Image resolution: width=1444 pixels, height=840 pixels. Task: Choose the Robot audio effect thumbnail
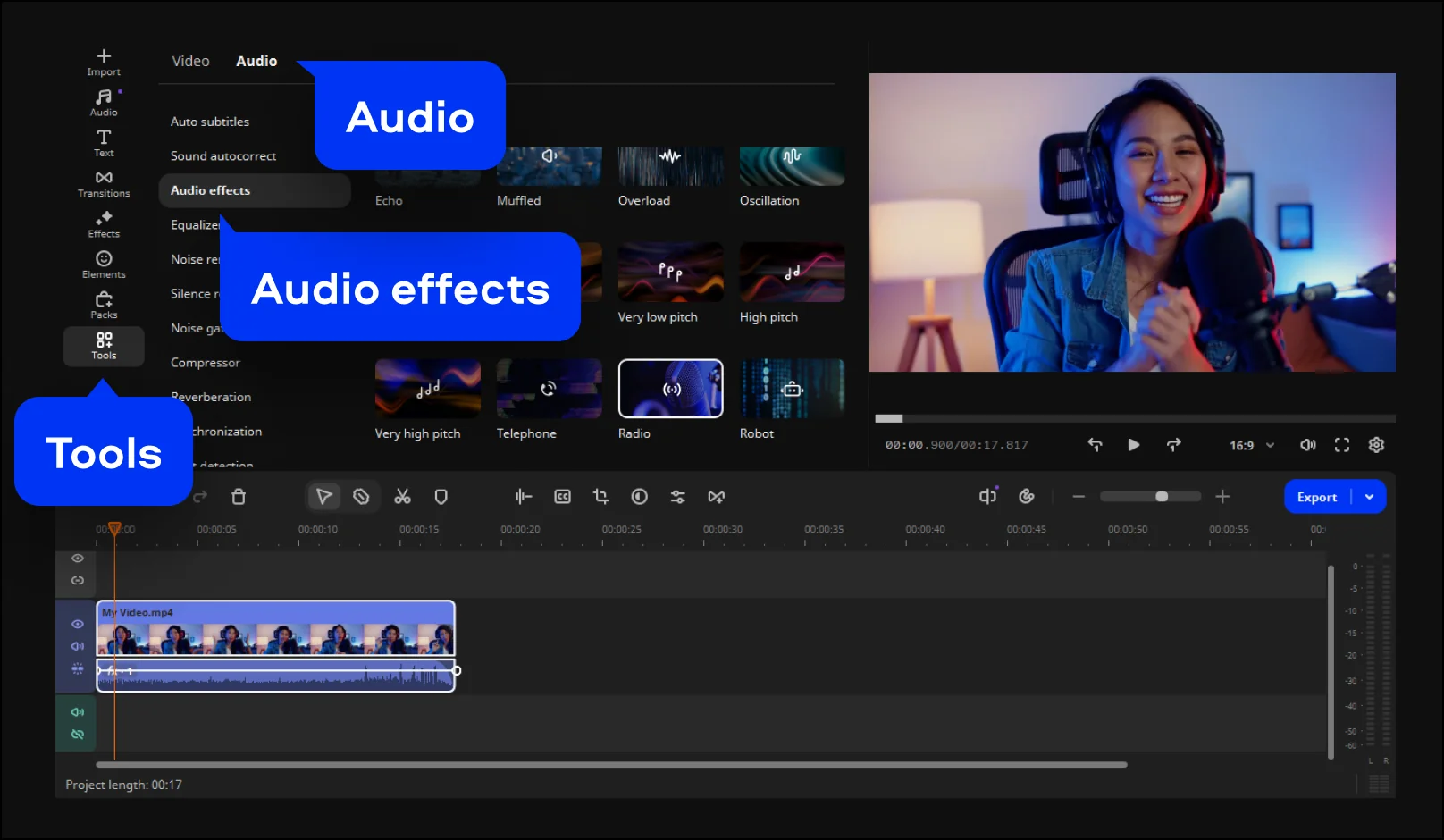tap(792, 389)
